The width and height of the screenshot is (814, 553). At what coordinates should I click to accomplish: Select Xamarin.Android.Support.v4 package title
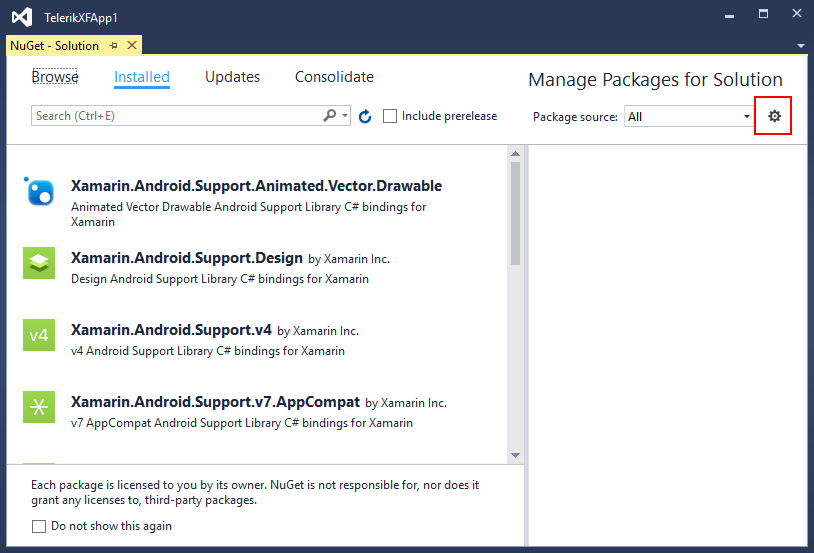tap(171, 330)
